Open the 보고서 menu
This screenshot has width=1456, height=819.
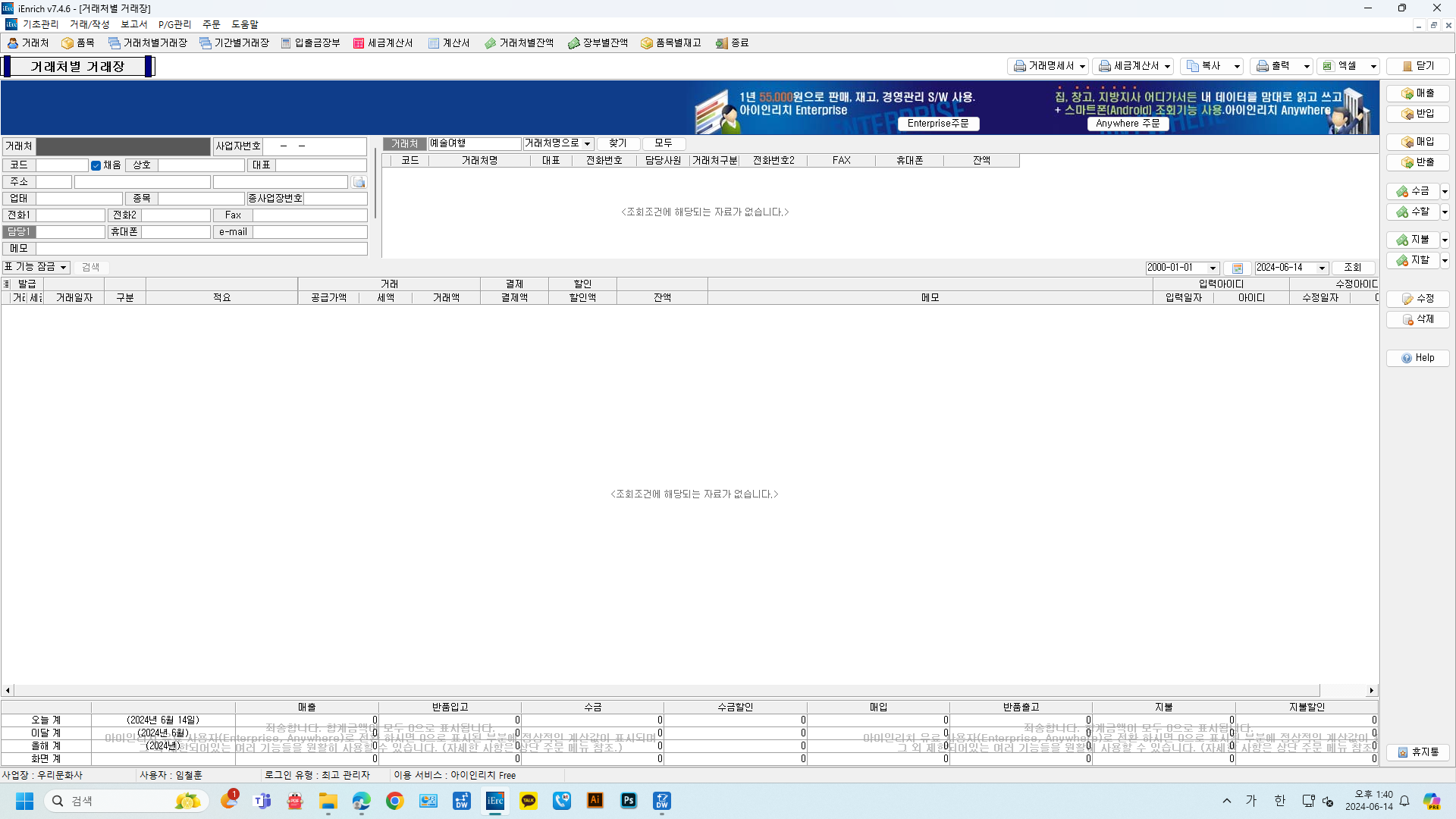click(133, 25)
